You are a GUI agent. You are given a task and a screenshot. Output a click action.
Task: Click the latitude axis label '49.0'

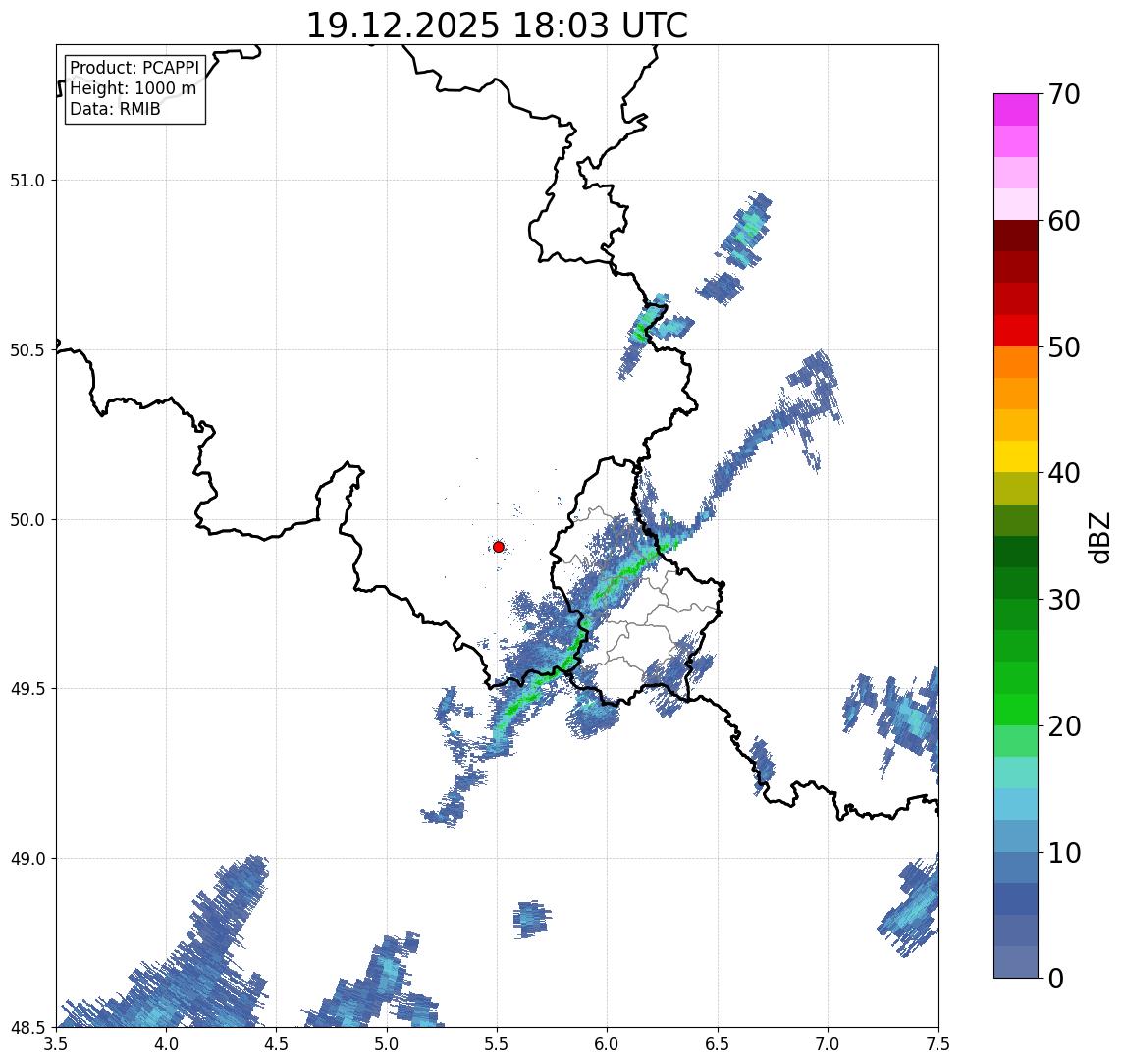click(27, 858)
